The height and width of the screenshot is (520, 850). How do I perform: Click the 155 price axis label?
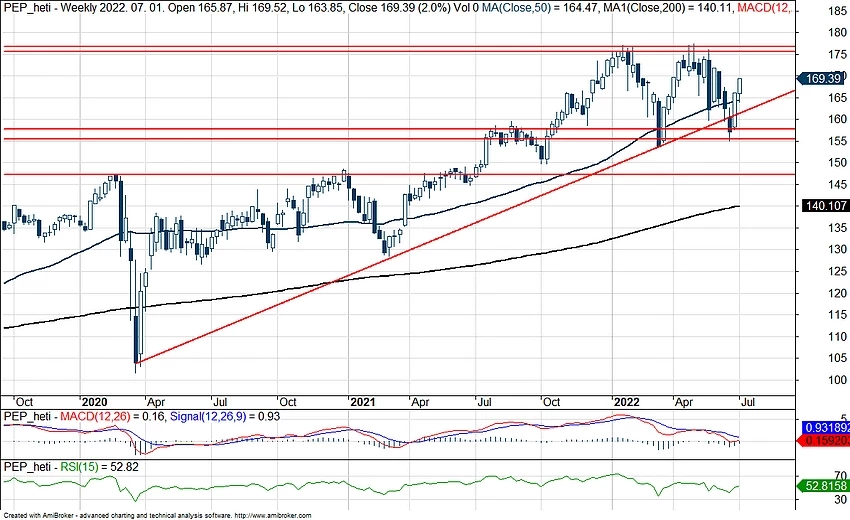click(838, 141)
